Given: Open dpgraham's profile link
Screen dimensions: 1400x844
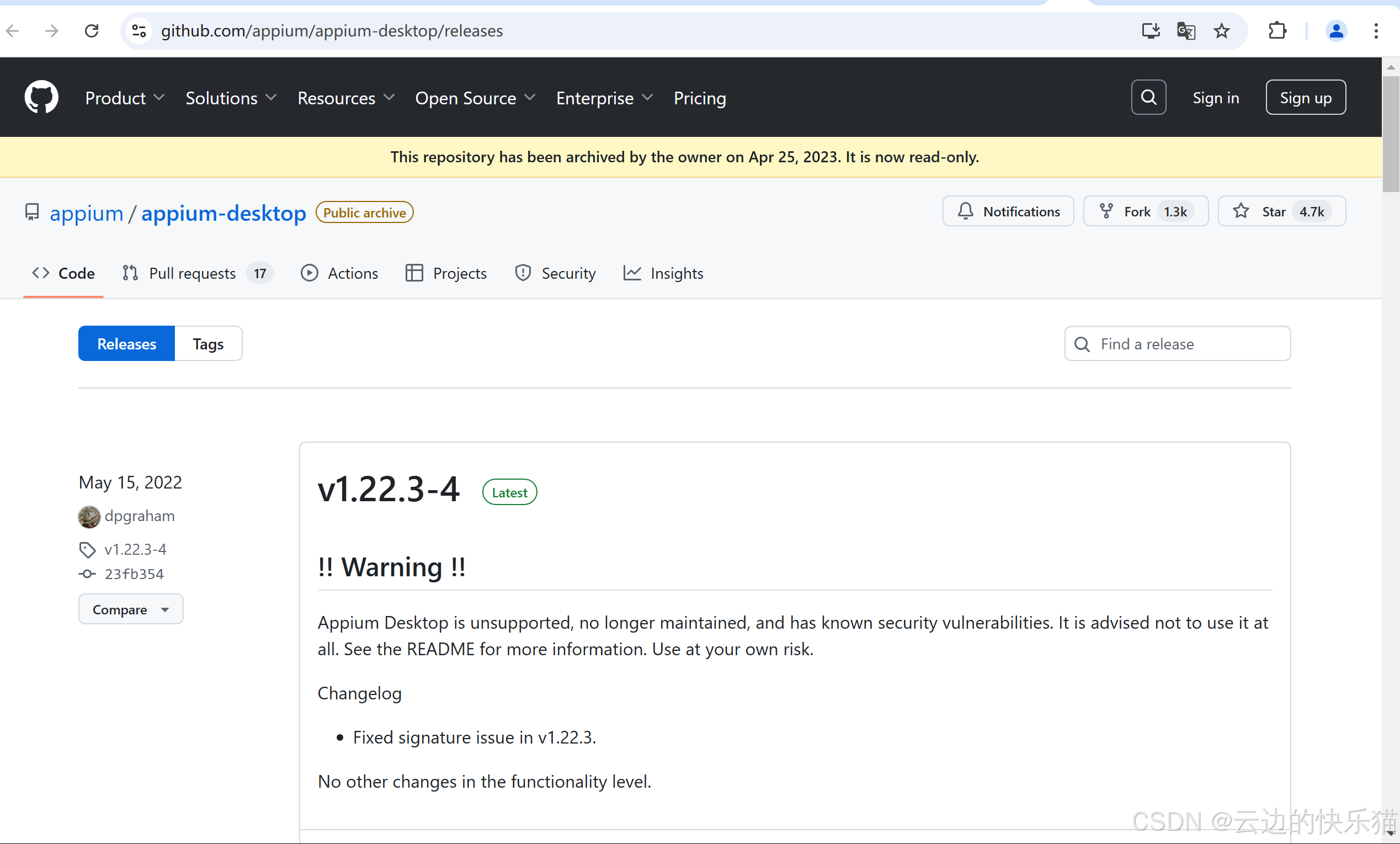Looking at the screenshot, I should (139, 516).
